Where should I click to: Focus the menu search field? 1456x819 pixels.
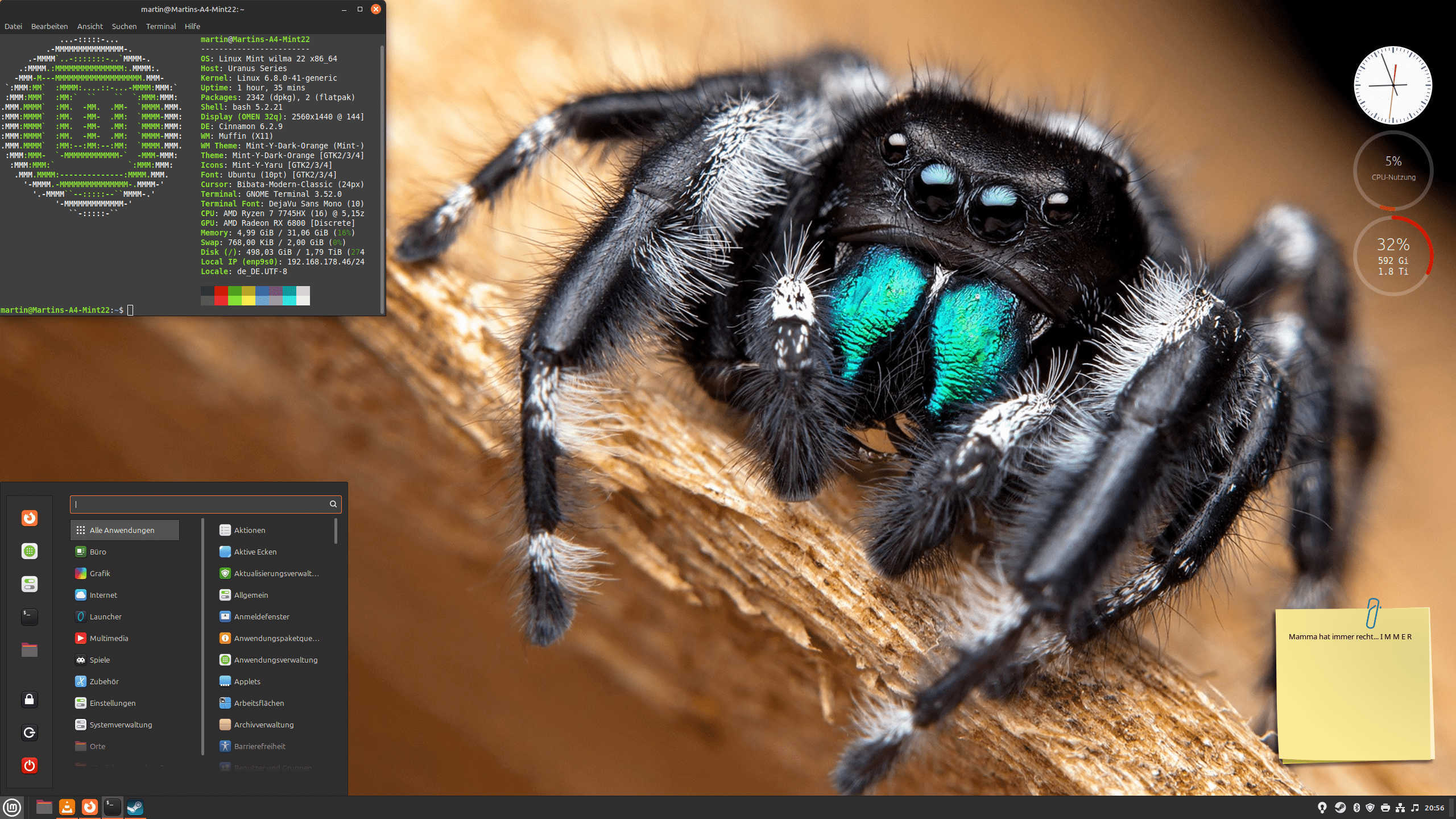click(x=205, y=504)
